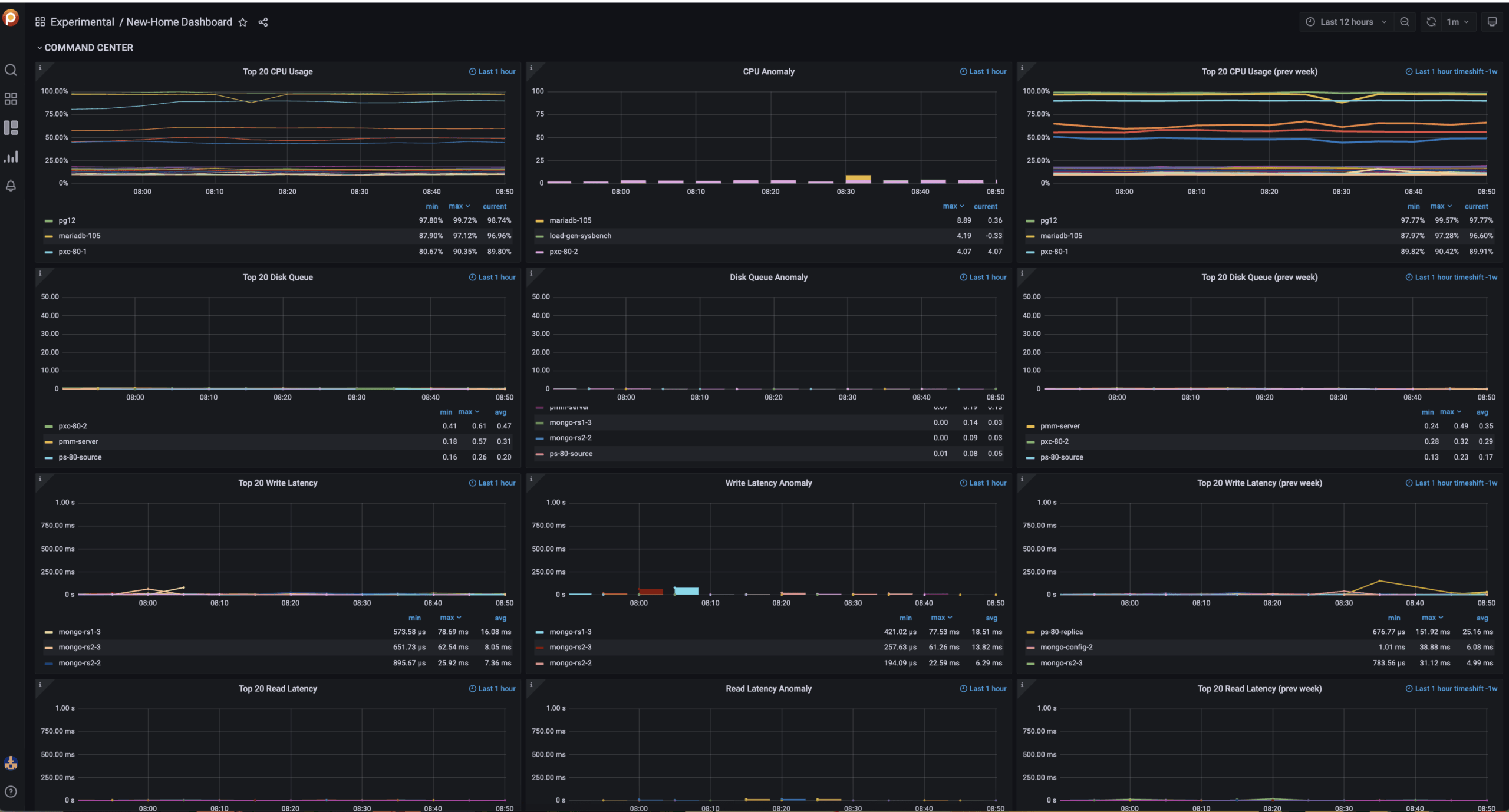Star the New-Home Dashboard

tap(243, 22)
